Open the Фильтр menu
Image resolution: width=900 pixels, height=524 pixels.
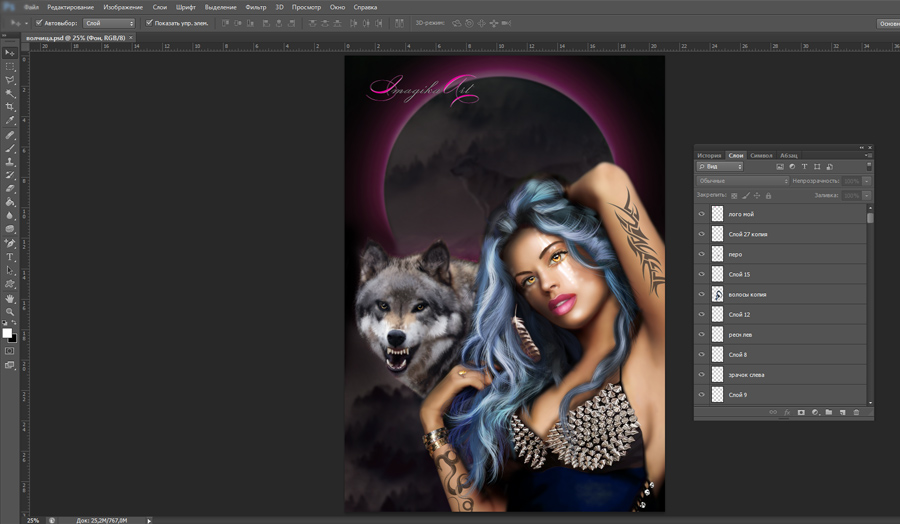pyautogui.click(x=255, y=7)
